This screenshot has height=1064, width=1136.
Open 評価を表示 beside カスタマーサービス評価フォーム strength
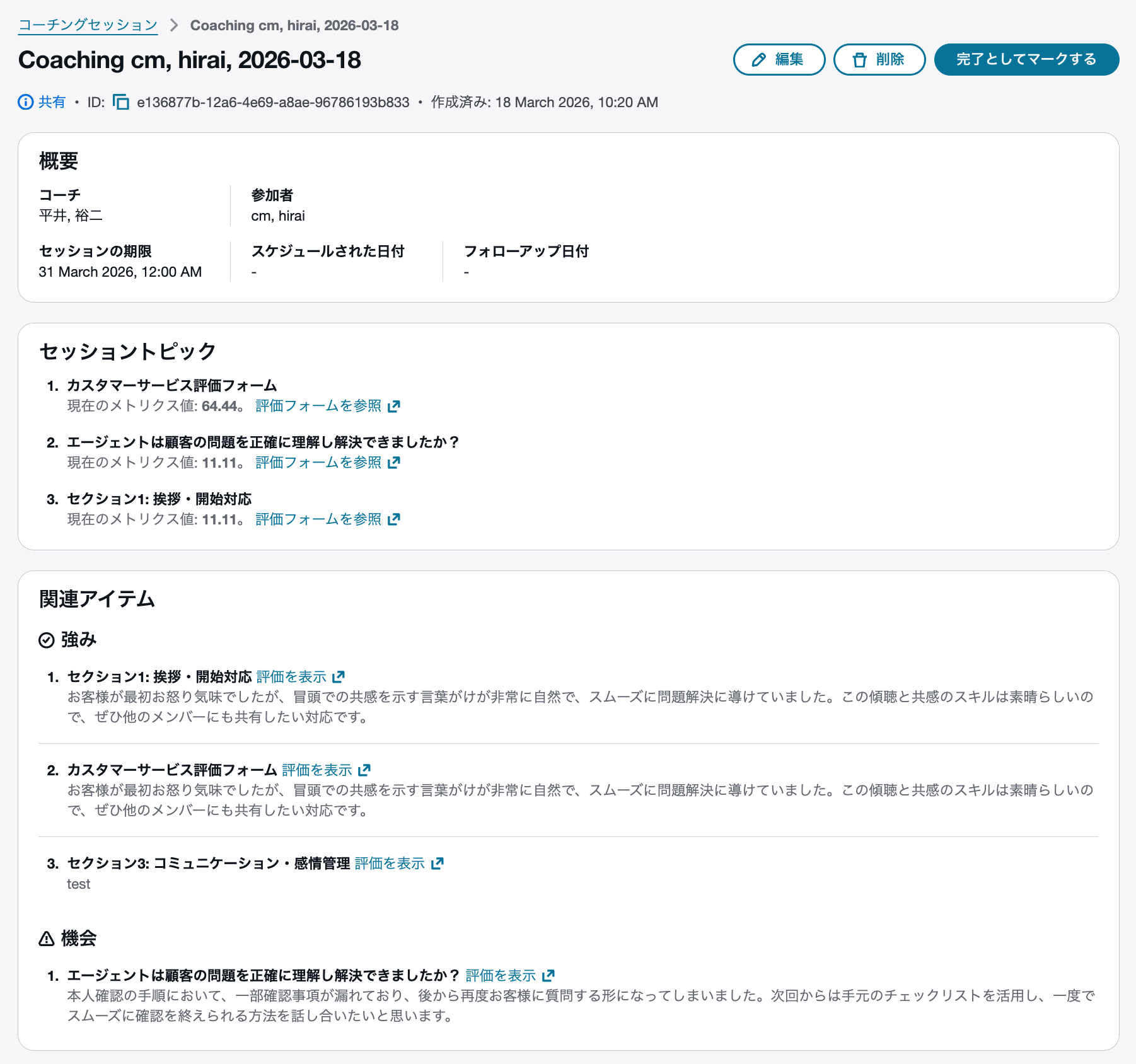pos(316,770)
